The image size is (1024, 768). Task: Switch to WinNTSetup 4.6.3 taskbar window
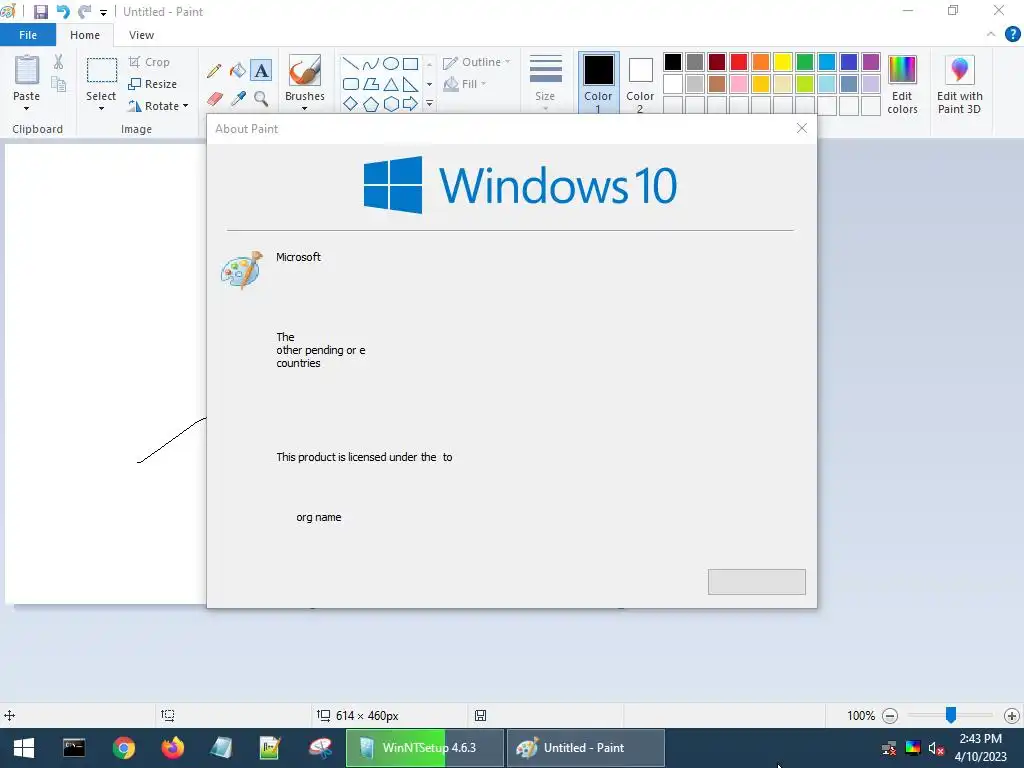(424, 748)
